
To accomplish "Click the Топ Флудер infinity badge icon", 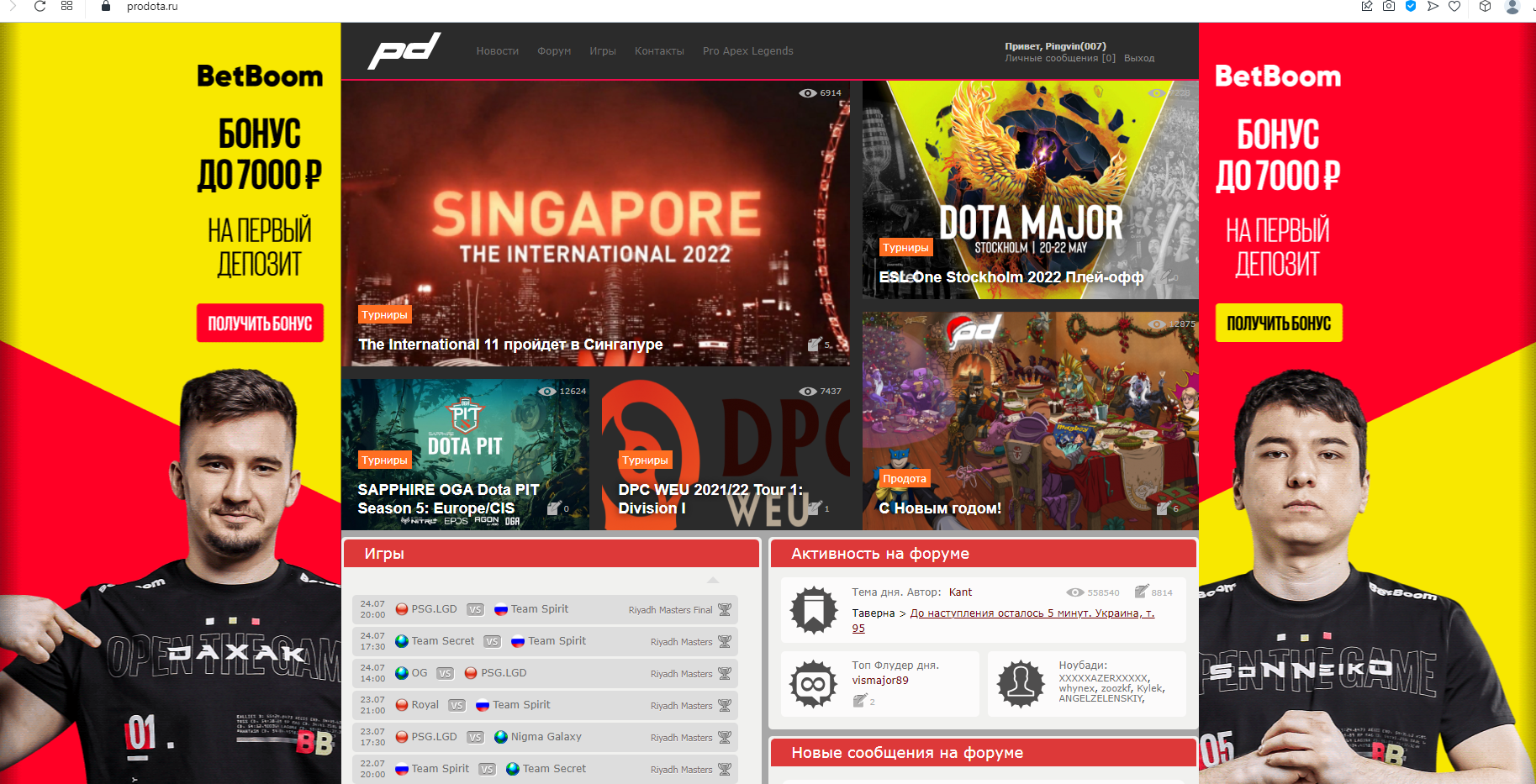I will (814, 683).
